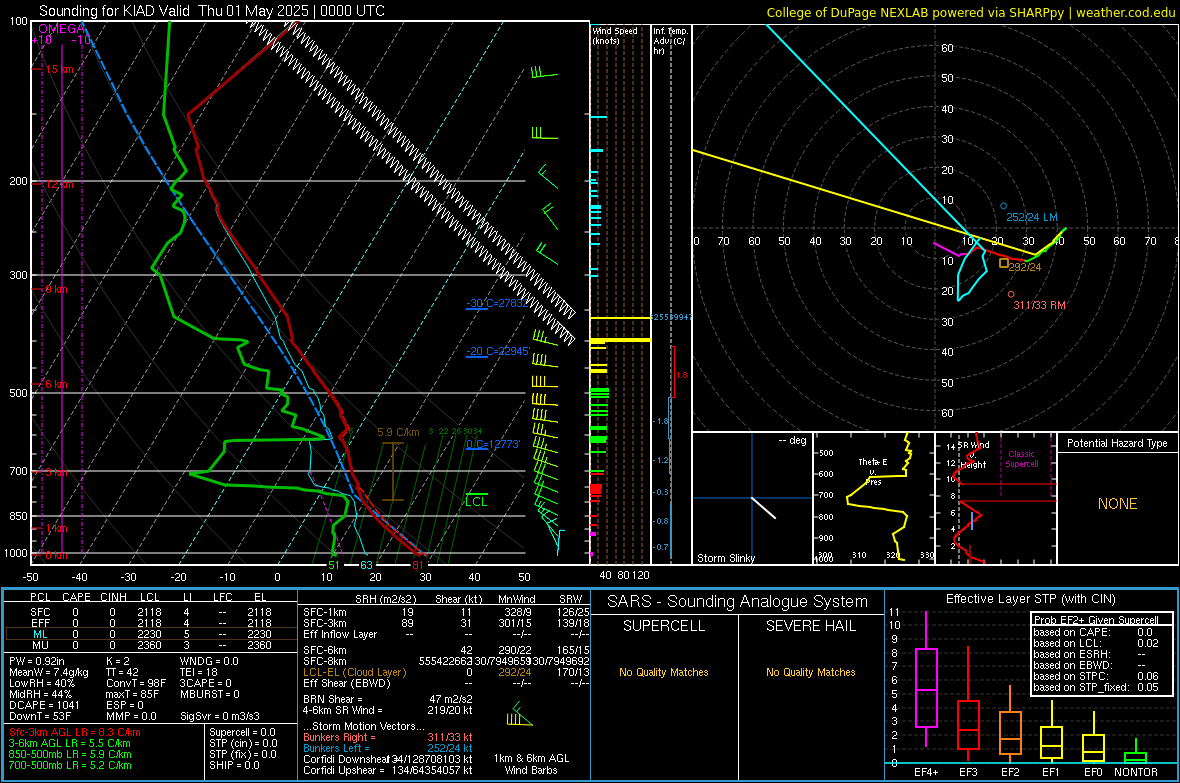Image resolution: width=1180 pixels, height=783 pixels.
Task: Click the orange square marker on the hodograph
Action: [x=1003, y=263]
